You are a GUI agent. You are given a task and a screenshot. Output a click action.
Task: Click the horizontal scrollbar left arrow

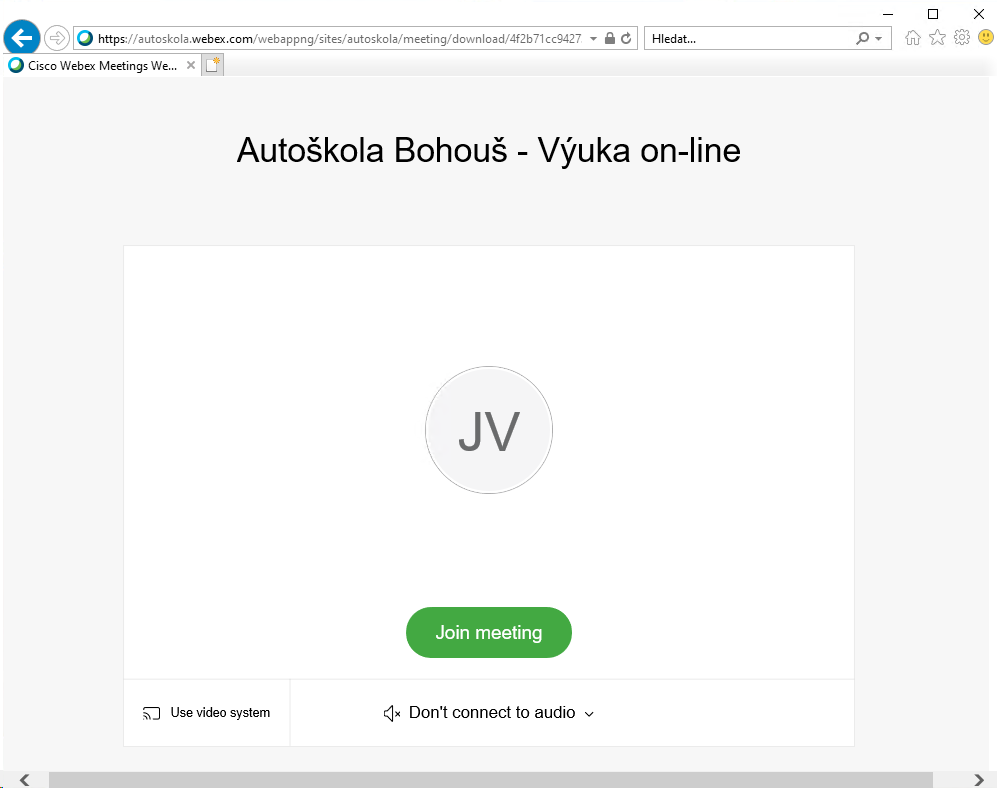pos(24,780)
